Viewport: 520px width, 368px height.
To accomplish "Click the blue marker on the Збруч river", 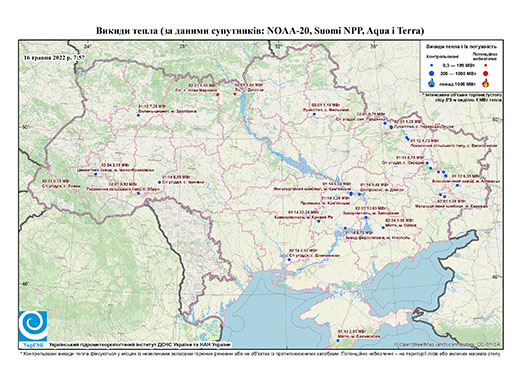I will 138,193.
